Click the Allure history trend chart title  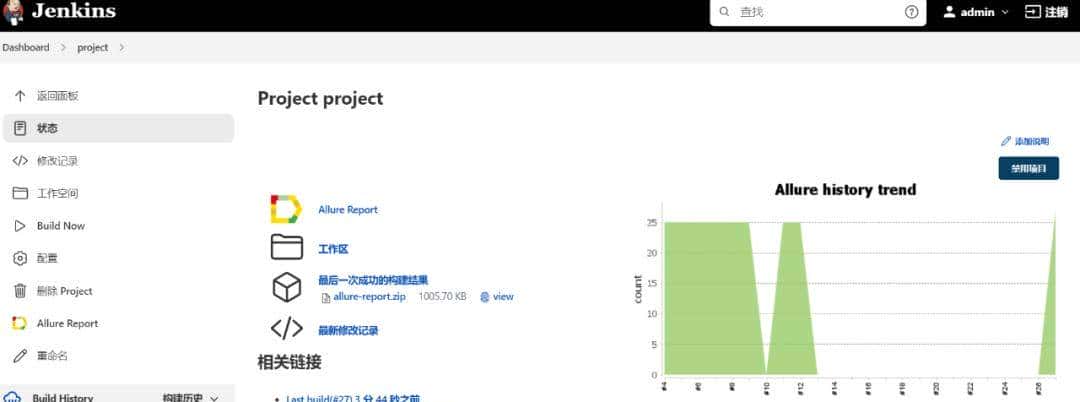click(x=845, y=189)
